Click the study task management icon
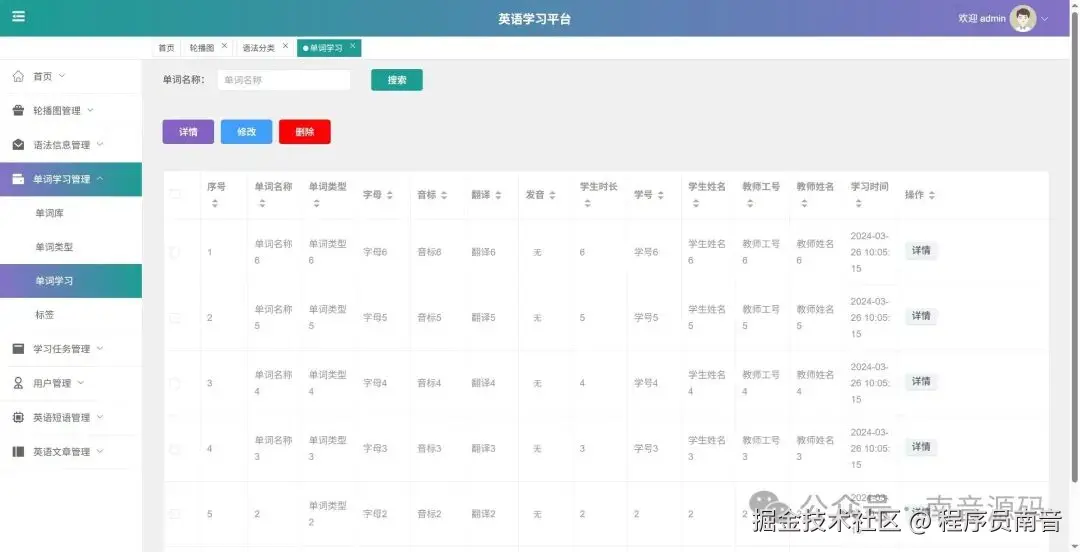1080x552 pixels. pyautogui.click(x=19, y=349)
